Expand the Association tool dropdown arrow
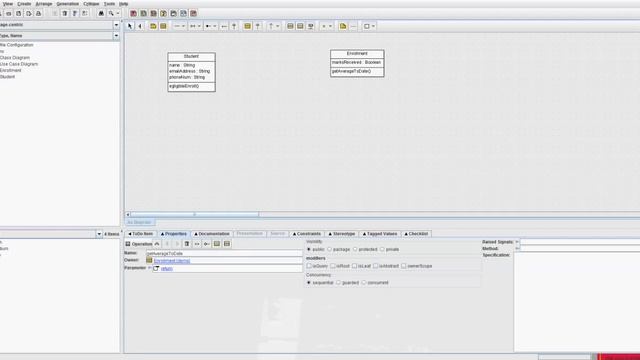This screenshot has width=640, height=360. 183,26
